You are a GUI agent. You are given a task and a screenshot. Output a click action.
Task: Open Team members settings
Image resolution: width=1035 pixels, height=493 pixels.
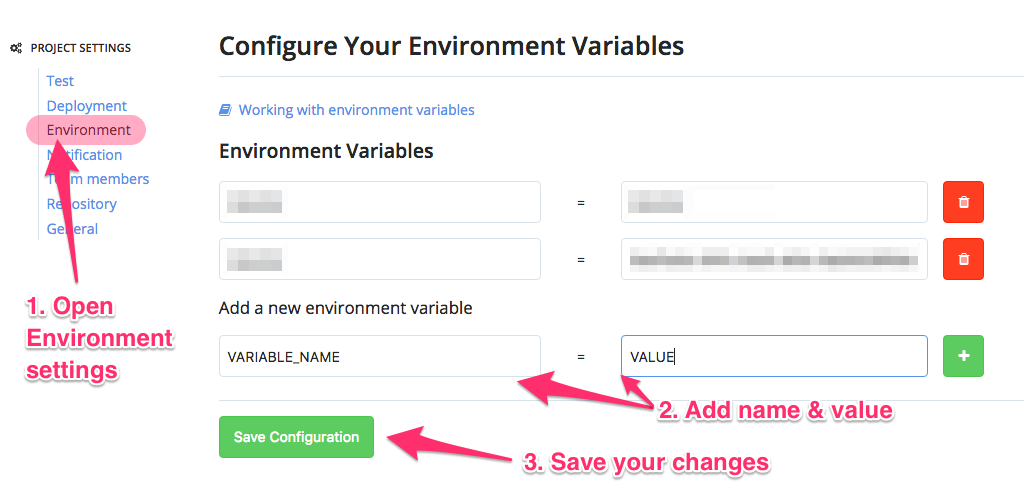point(98,180)
